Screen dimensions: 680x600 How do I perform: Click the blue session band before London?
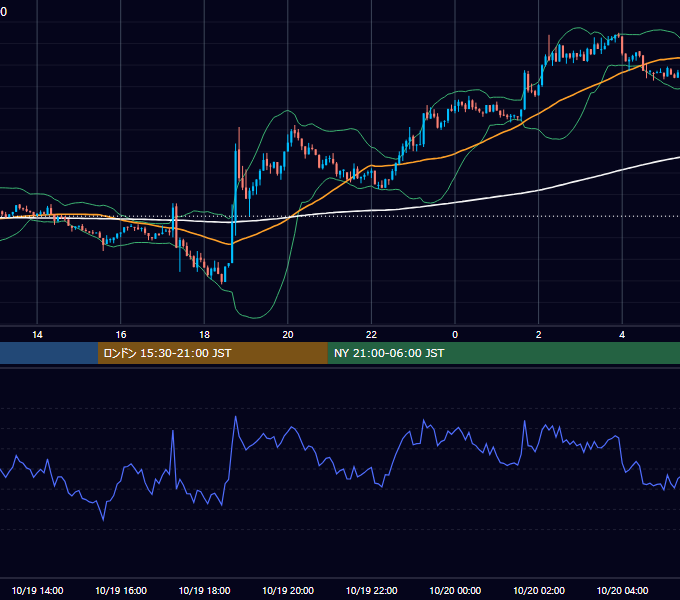click(x=49, y=353)
